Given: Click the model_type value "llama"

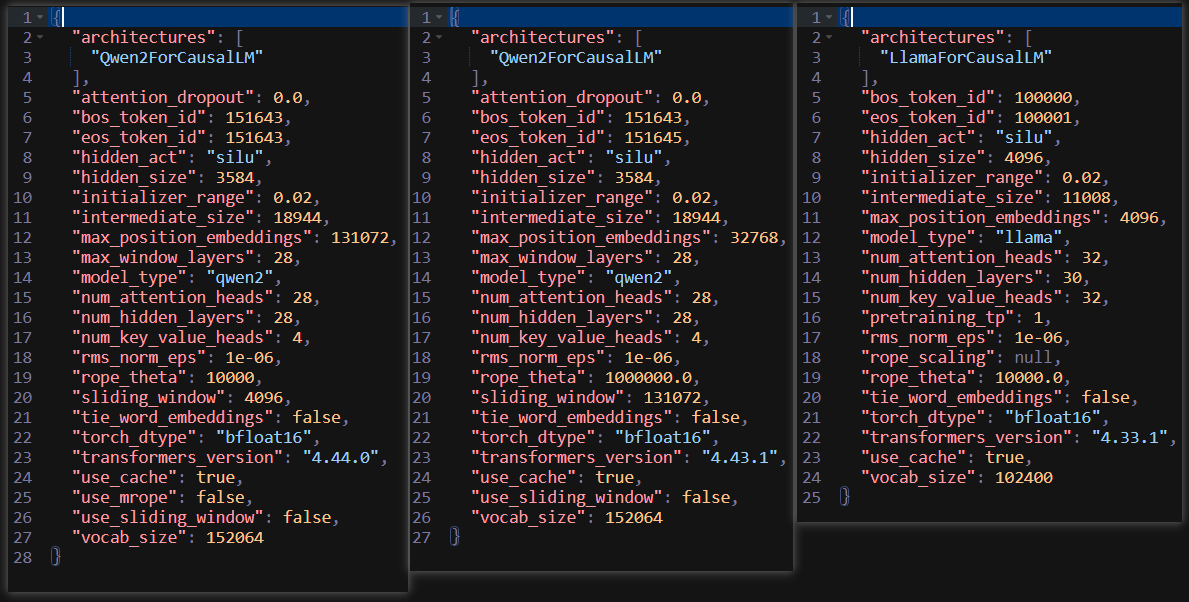Looking at the screenshot, I should (1028, 237).
